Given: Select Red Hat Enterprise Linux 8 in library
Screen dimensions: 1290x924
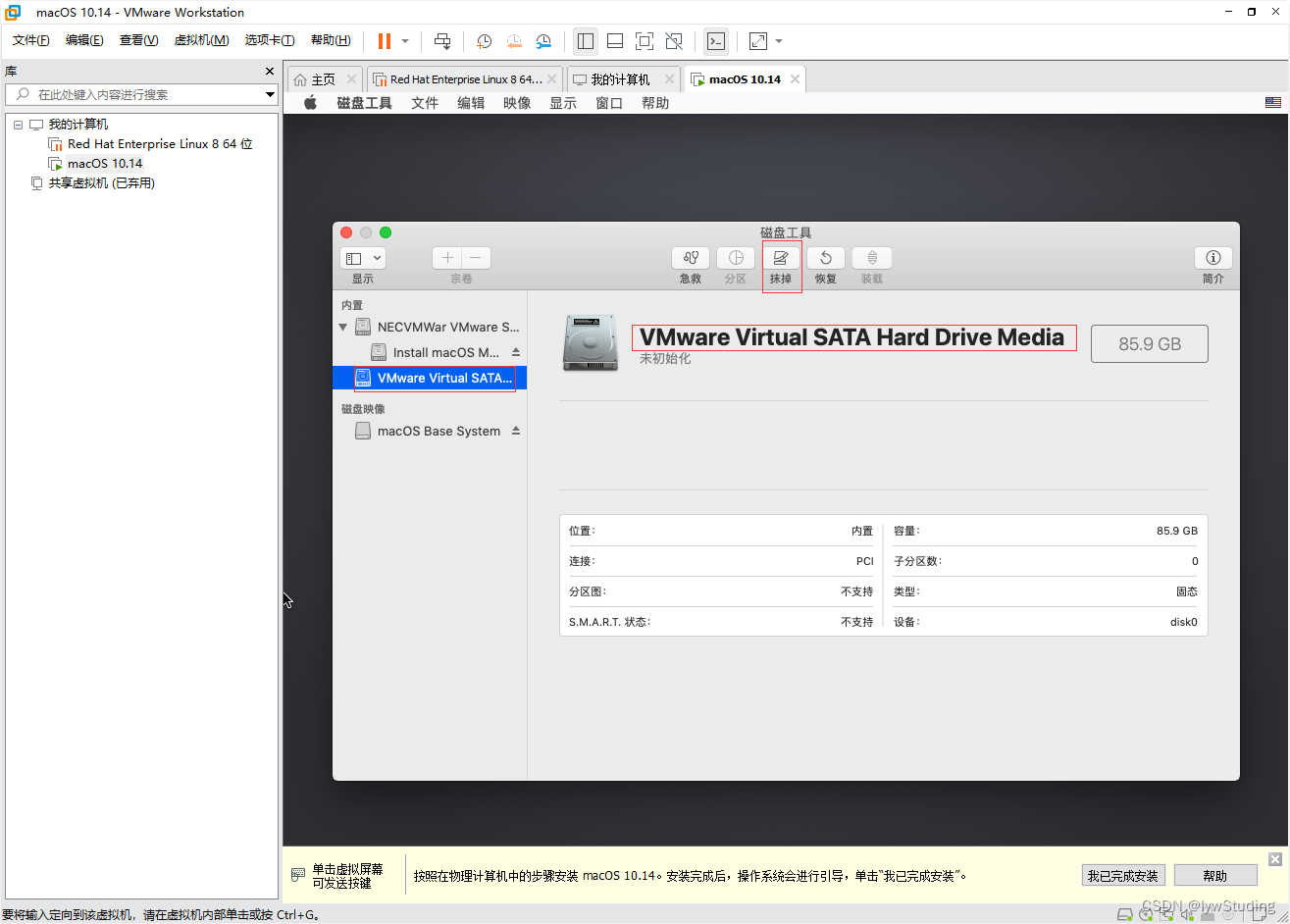Looking at the screenshot, I should (160, 144).
